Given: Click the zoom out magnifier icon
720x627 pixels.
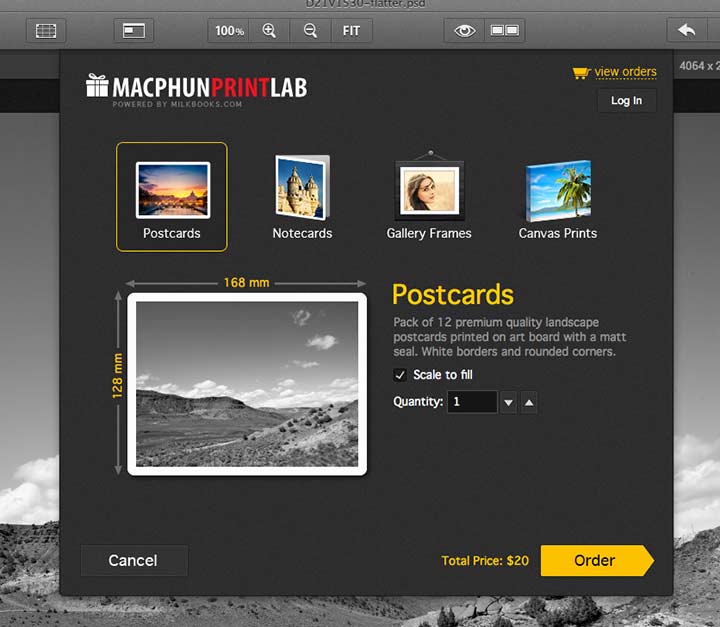Looking at the screenshot, I should pyautogui.click(x=310, y=31).
